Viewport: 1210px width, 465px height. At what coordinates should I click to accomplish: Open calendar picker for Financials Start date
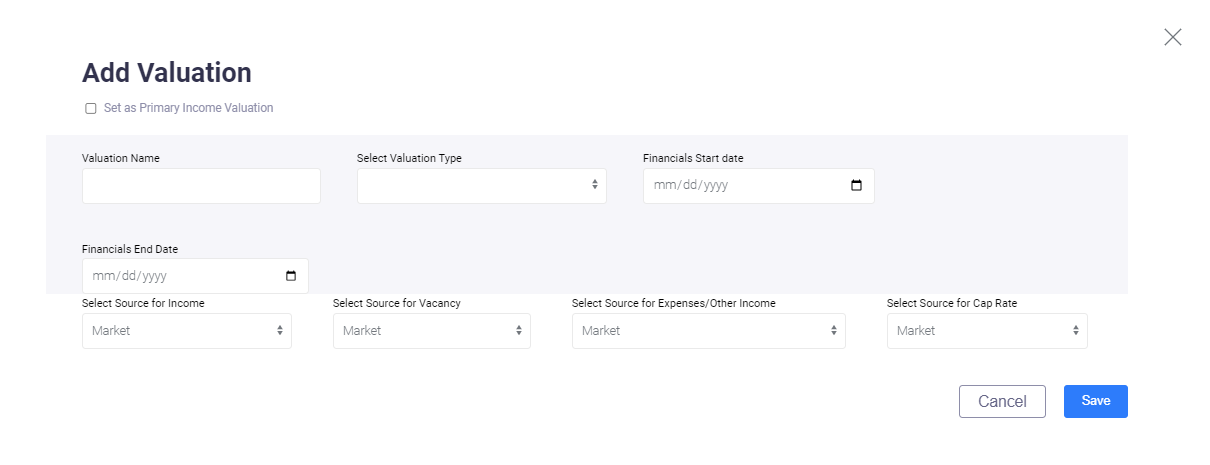pyautogui.click(x=856, y=186)
